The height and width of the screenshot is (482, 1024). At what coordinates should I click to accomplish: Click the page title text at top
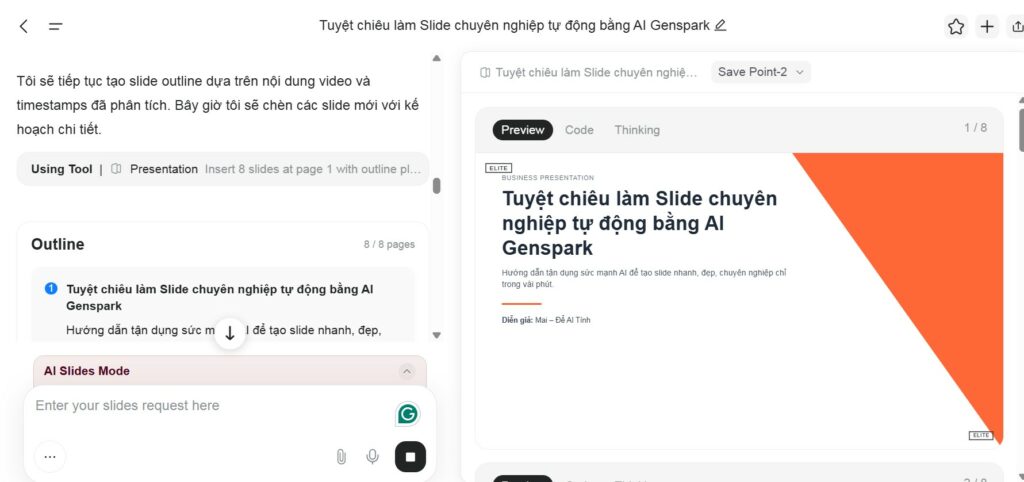[x=515, y=25]
